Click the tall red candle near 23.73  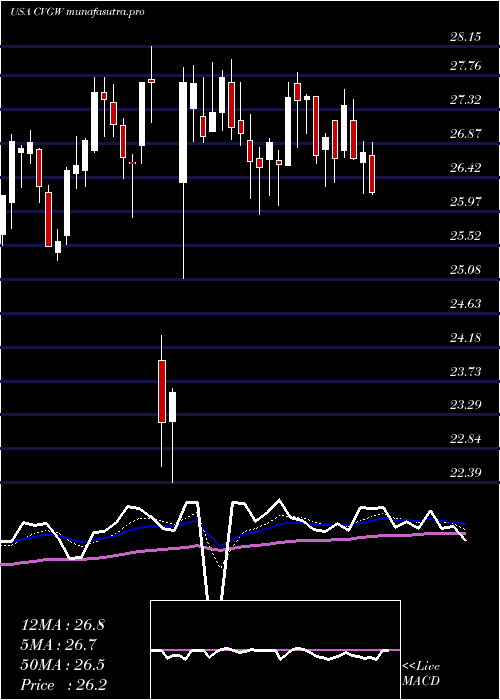[x=162, y=391]
